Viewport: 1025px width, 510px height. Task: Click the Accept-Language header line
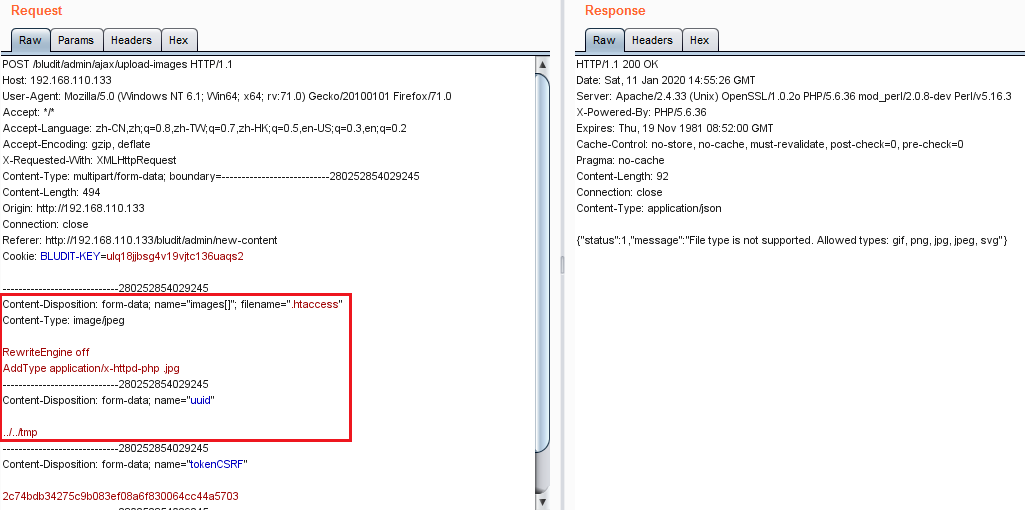click(205, 128)
